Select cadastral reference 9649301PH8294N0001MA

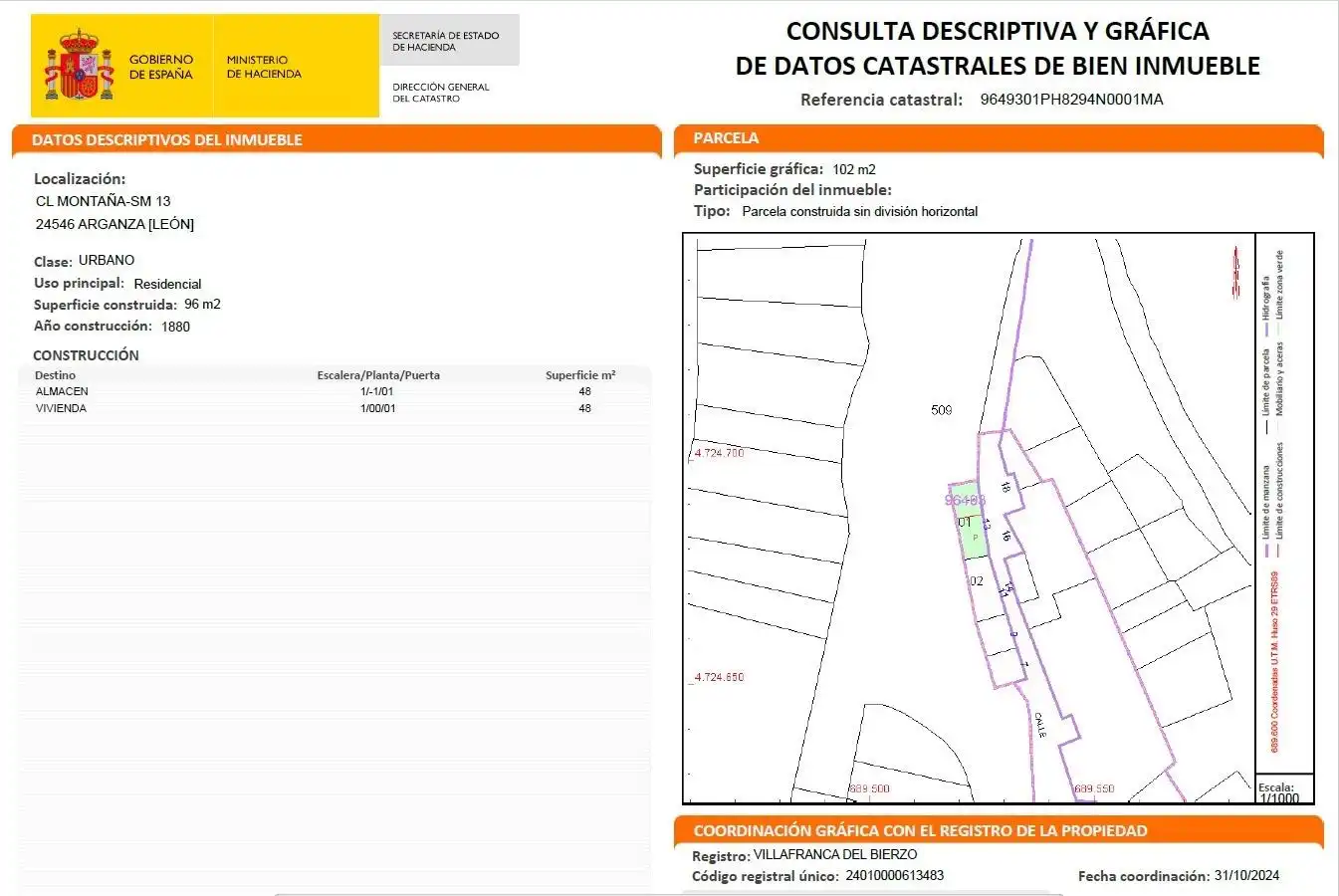click(1071, 100)
